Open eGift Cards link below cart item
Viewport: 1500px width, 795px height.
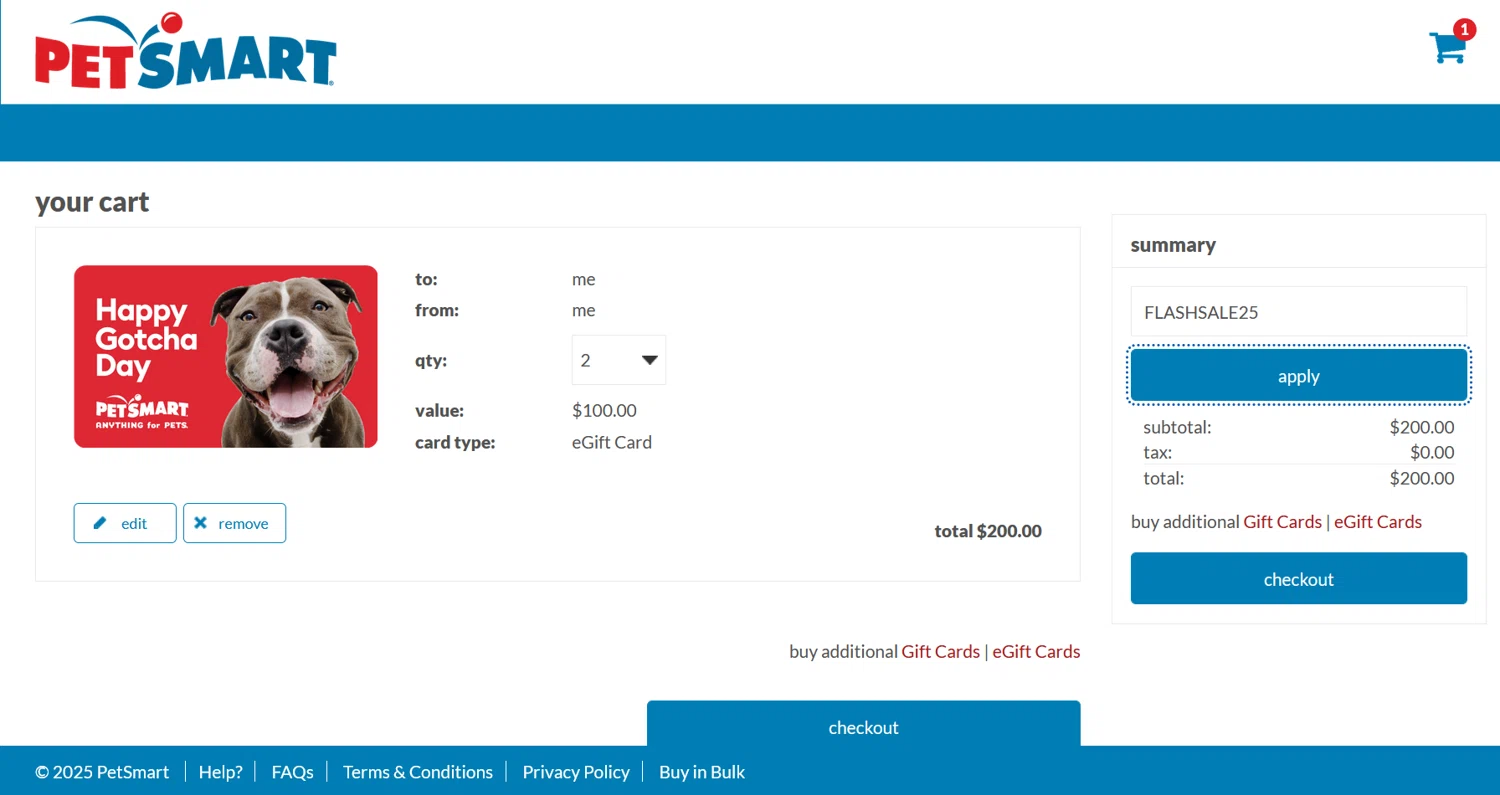(1036, 651)
